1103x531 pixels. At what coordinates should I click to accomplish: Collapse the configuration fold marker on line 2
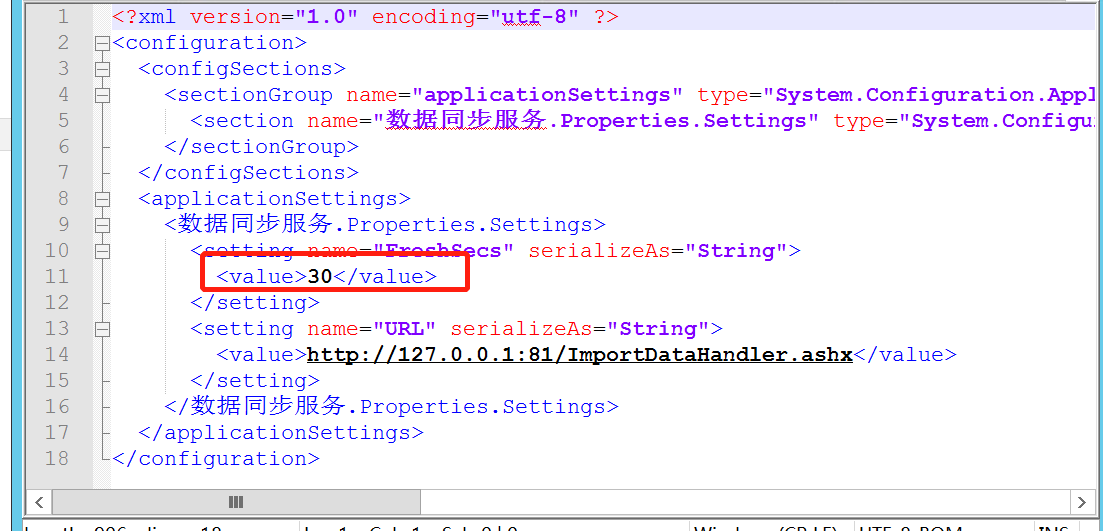click(103, 44)
